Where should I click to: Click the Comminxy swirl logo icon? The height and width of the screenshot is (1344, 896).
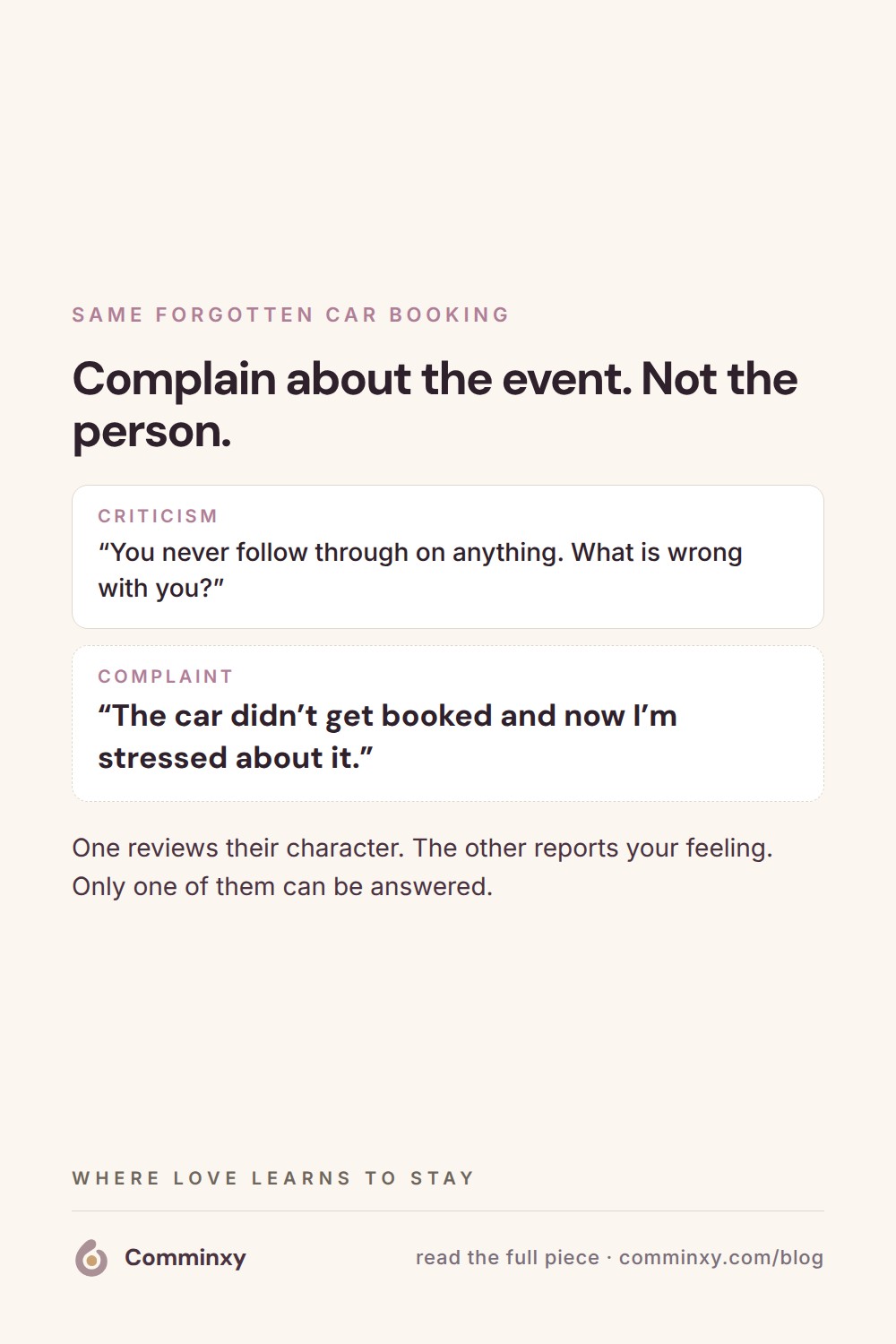pos(91,1258)
